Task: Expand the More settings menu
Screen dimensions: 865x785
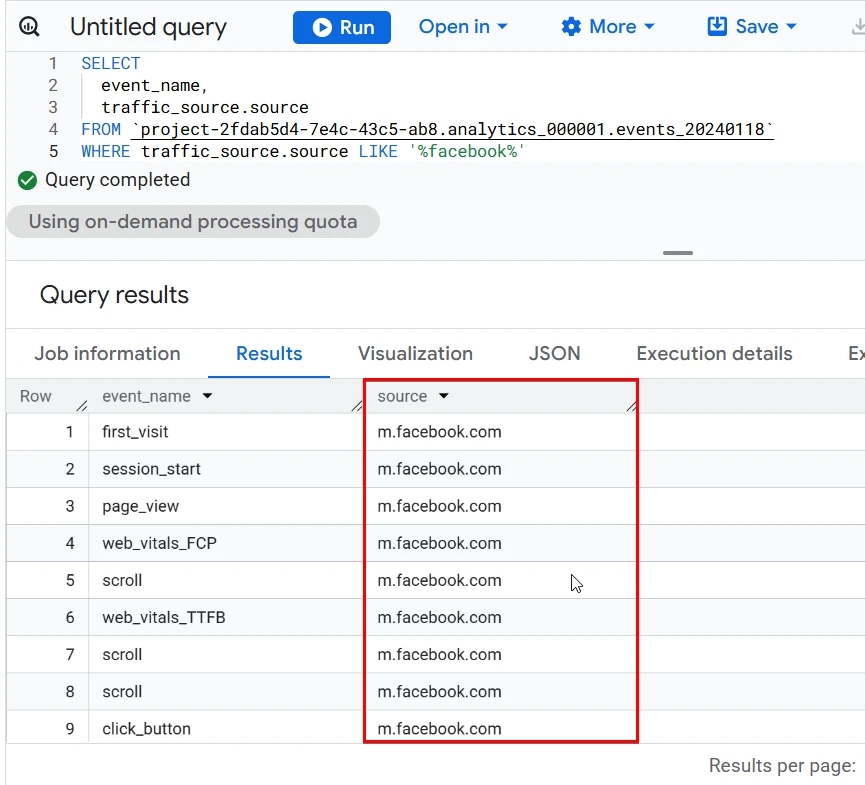Action: [607, 26]
